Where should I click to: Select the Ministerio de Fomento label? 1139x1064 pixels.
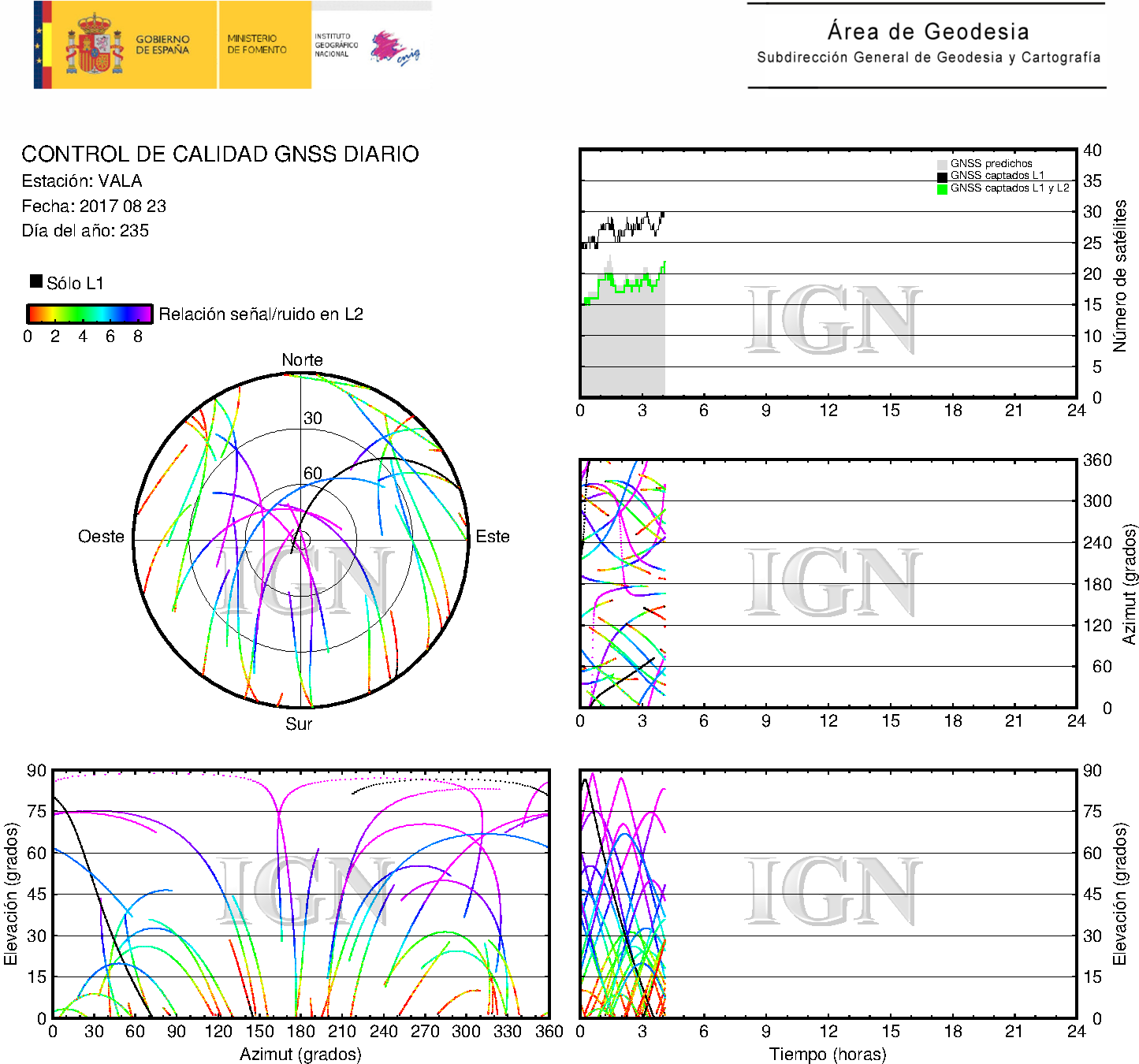point(257,44)
